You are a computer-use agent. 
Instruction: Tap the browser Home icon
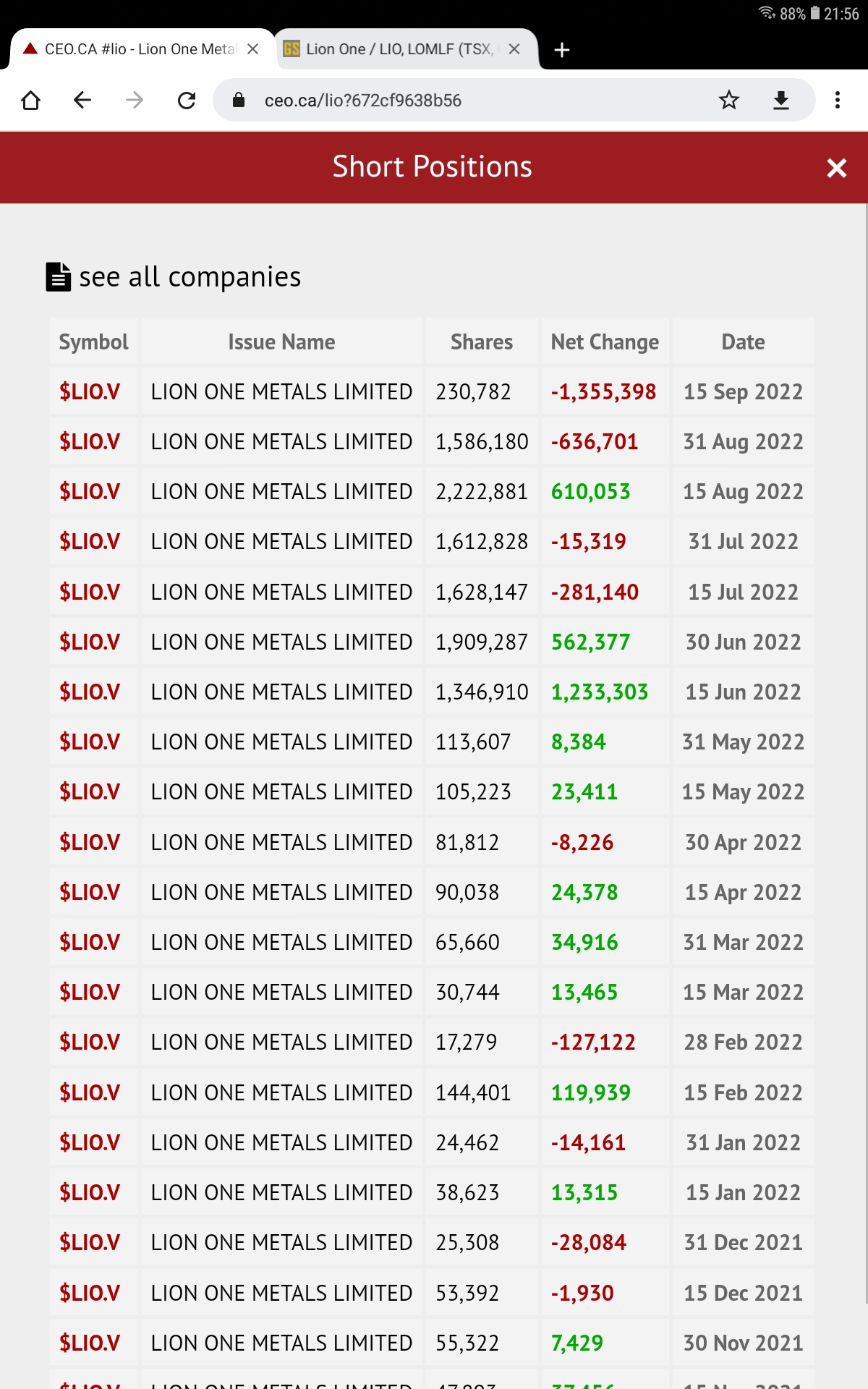pyautogui.click(x=31, y=100)
